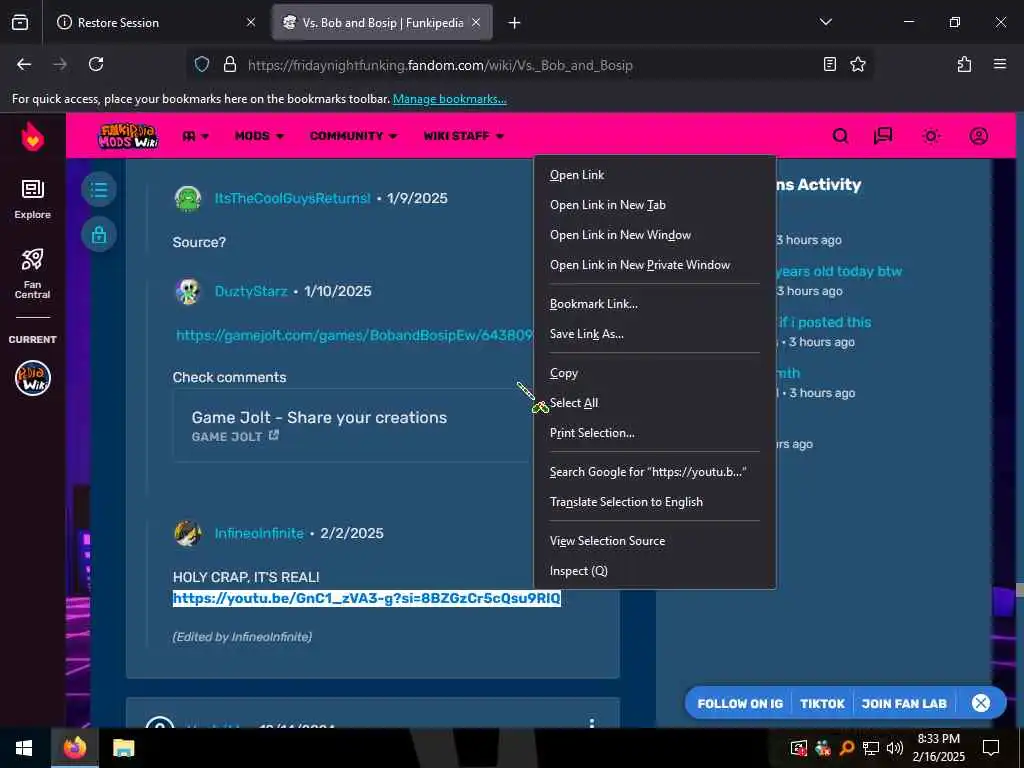Choose Copy in context menu

[655, 374]
